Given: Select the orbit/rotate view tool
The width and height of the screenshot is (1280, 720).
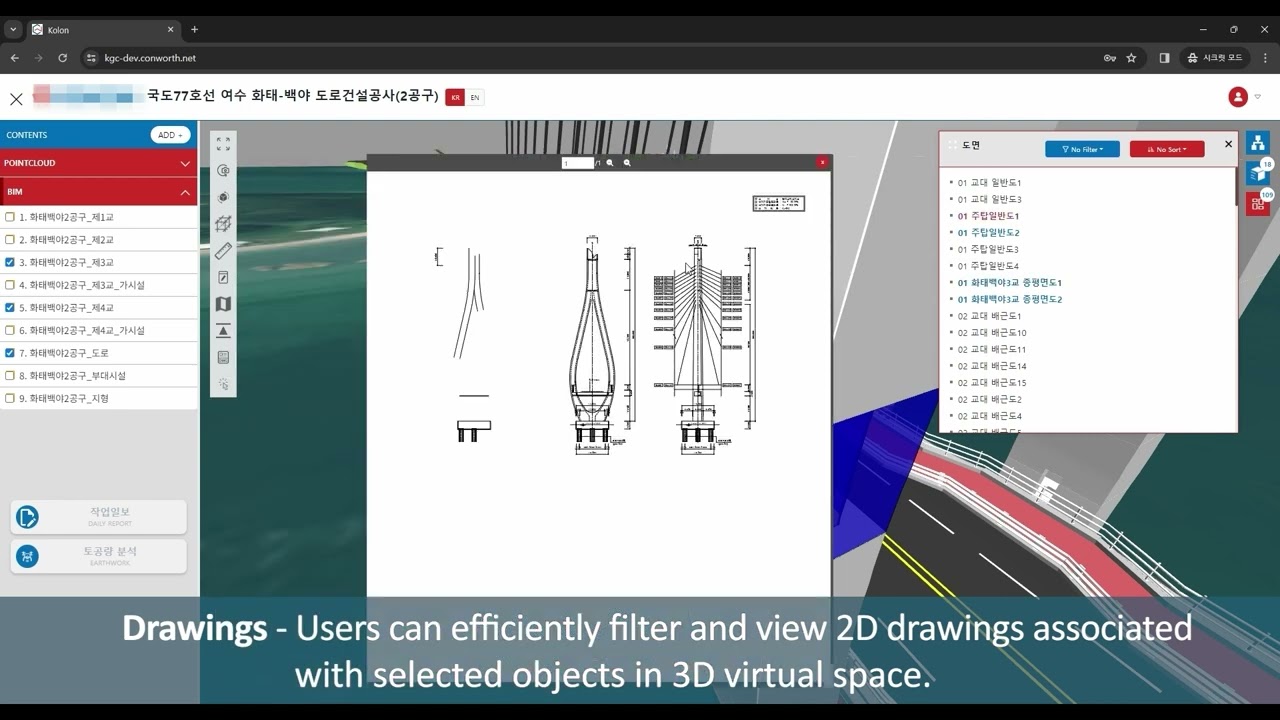Looking at the screenshot, I should [223, 171].
